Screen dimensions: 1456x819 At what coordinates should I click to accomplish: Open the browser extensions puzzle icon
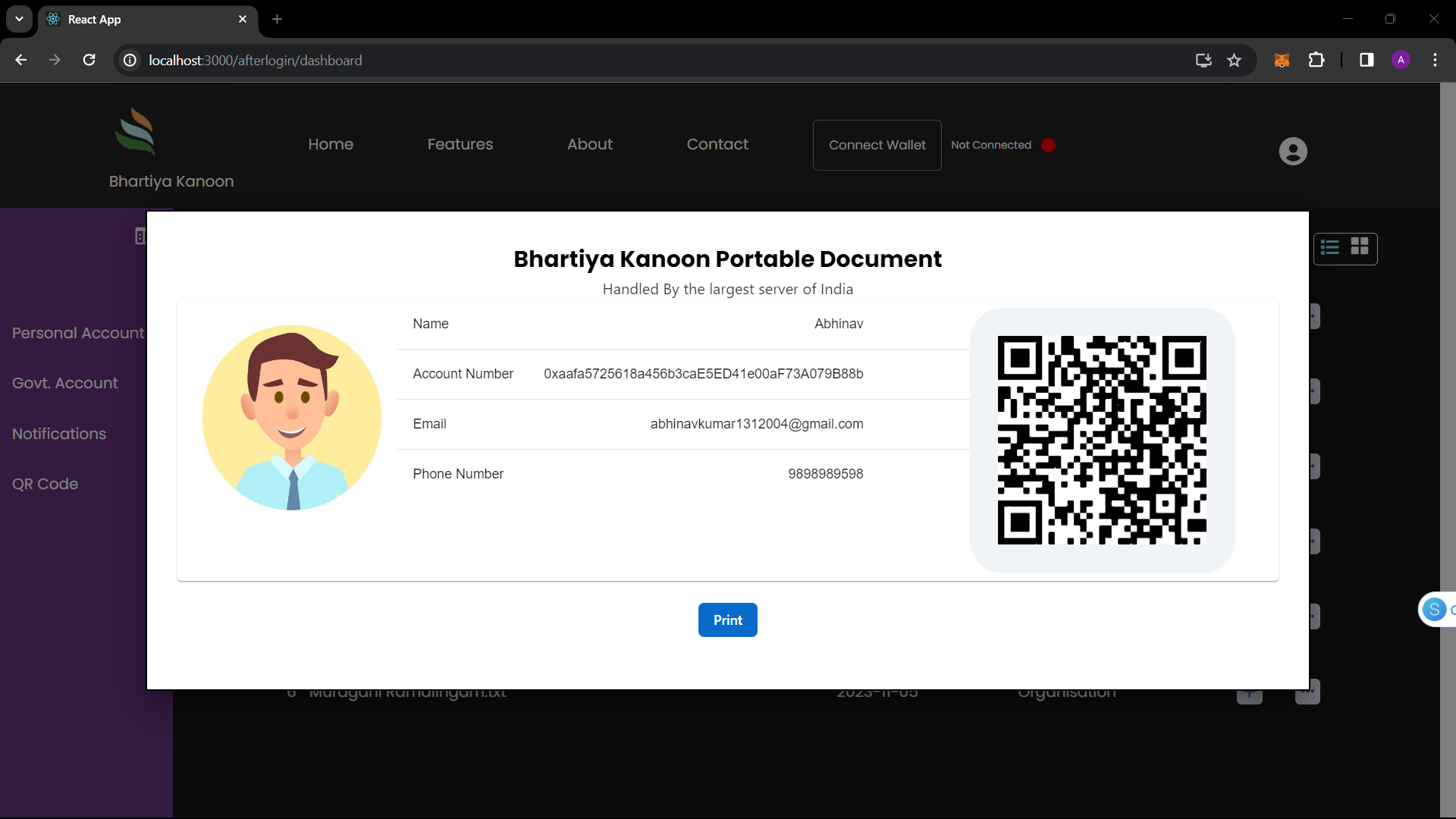point(1317,60)
